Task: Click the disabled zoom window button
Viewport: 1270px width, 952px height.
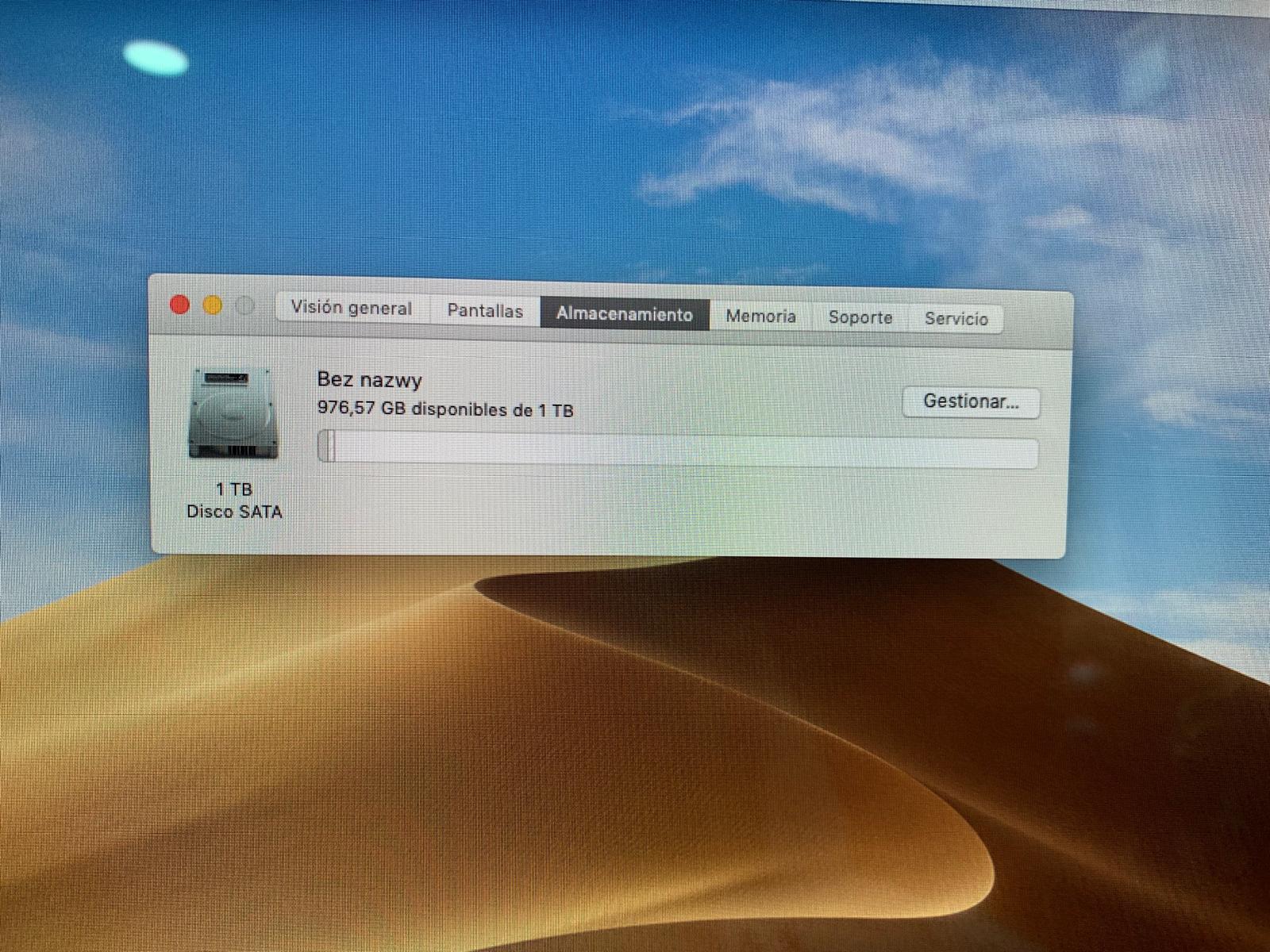Action: coord(245,306)
